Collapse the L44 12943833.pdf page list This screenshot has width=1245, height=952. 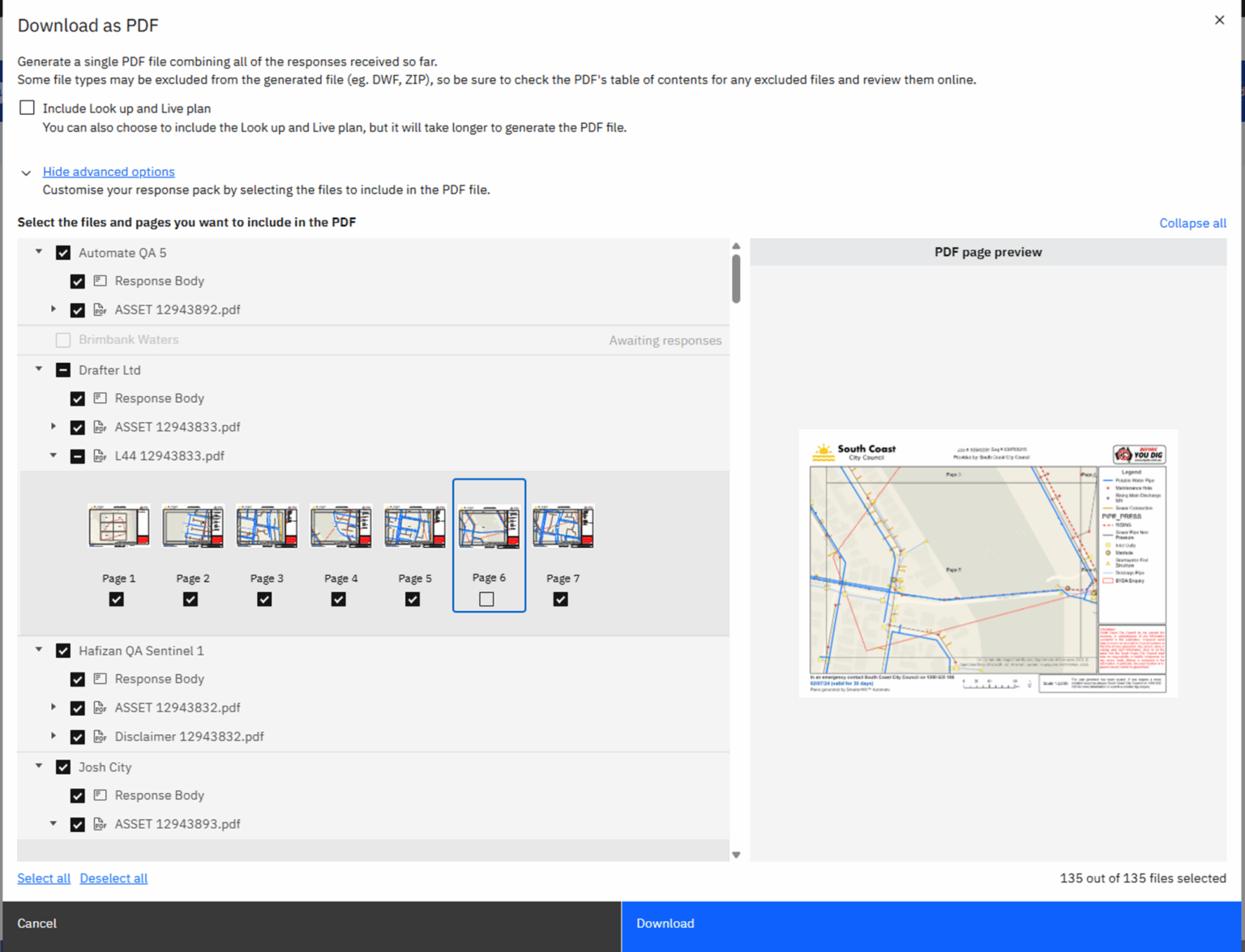53,455
